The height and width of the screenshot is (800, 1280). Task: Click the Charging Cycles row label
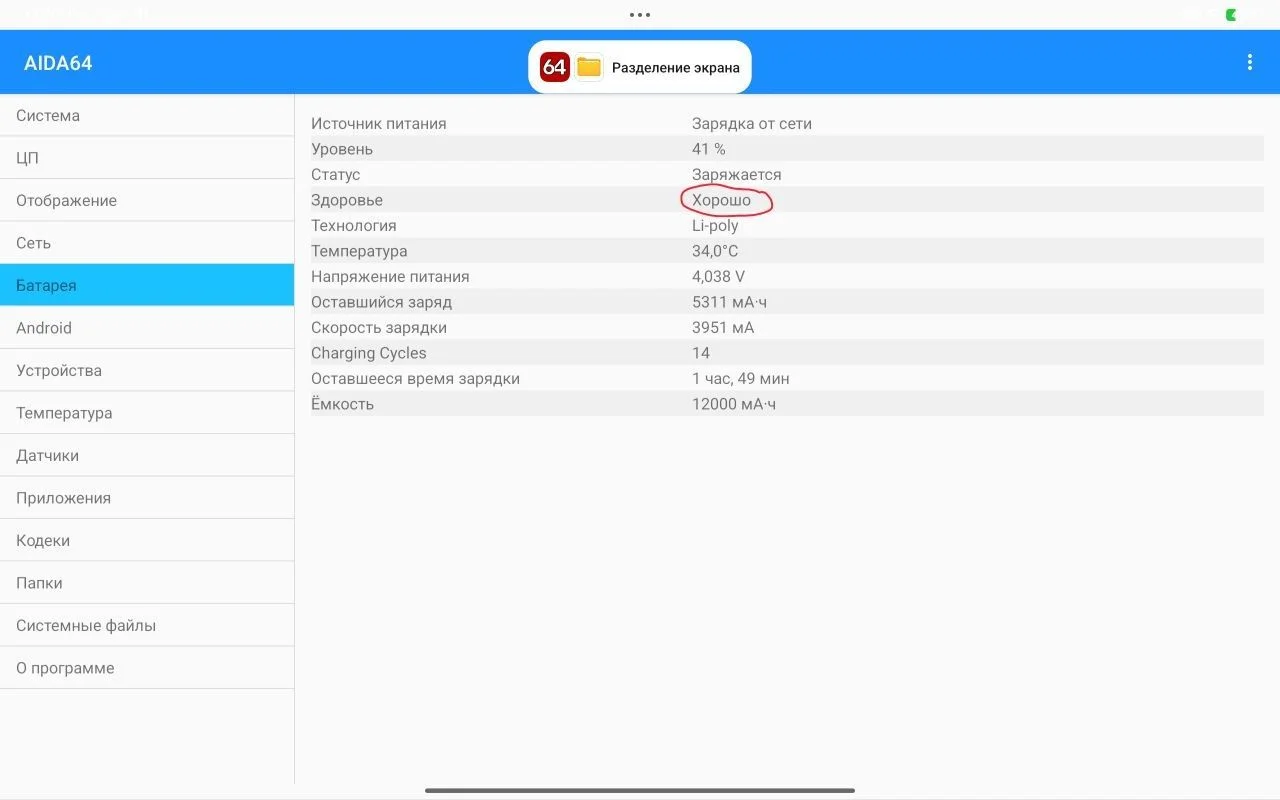pyautogui.click(x=369, y=353)
